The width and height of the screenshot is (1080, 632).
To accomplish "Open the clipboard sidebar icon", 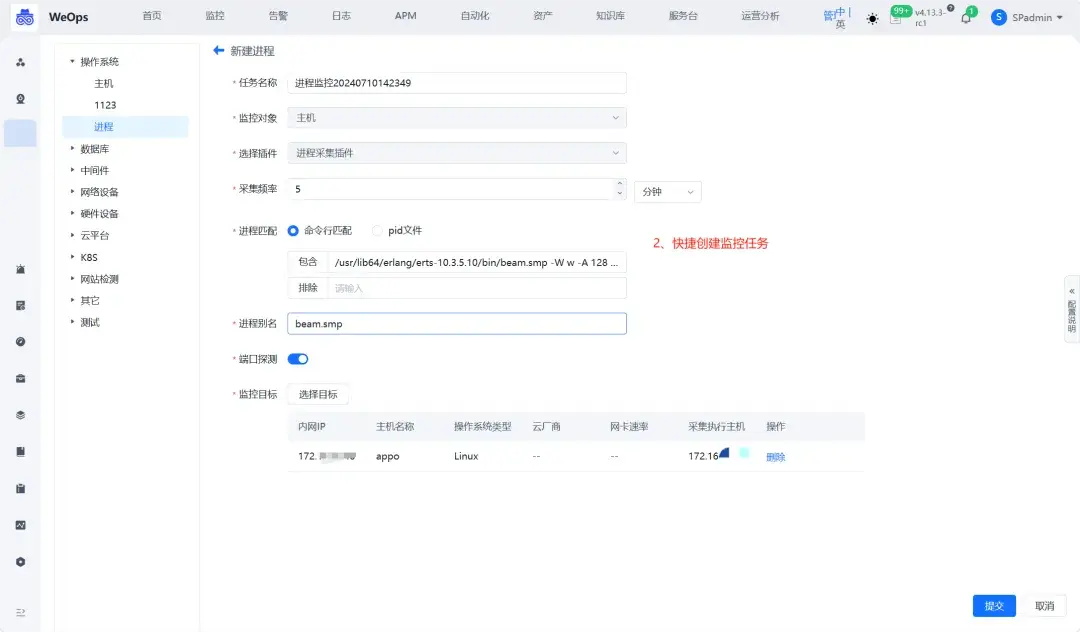I will [21, 488].
